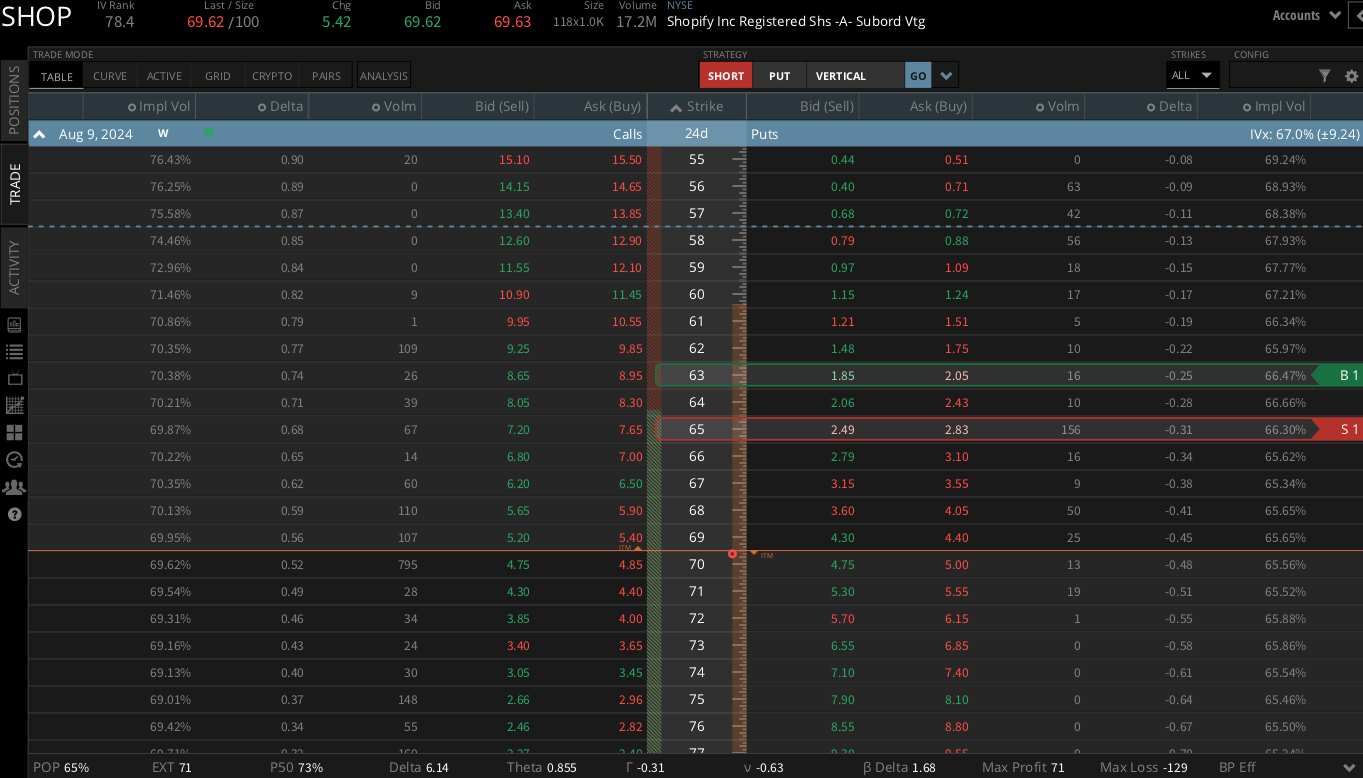Open the ACTIVITY side tab
Screen dimensions: 1363x778
(x=14, y=267)
